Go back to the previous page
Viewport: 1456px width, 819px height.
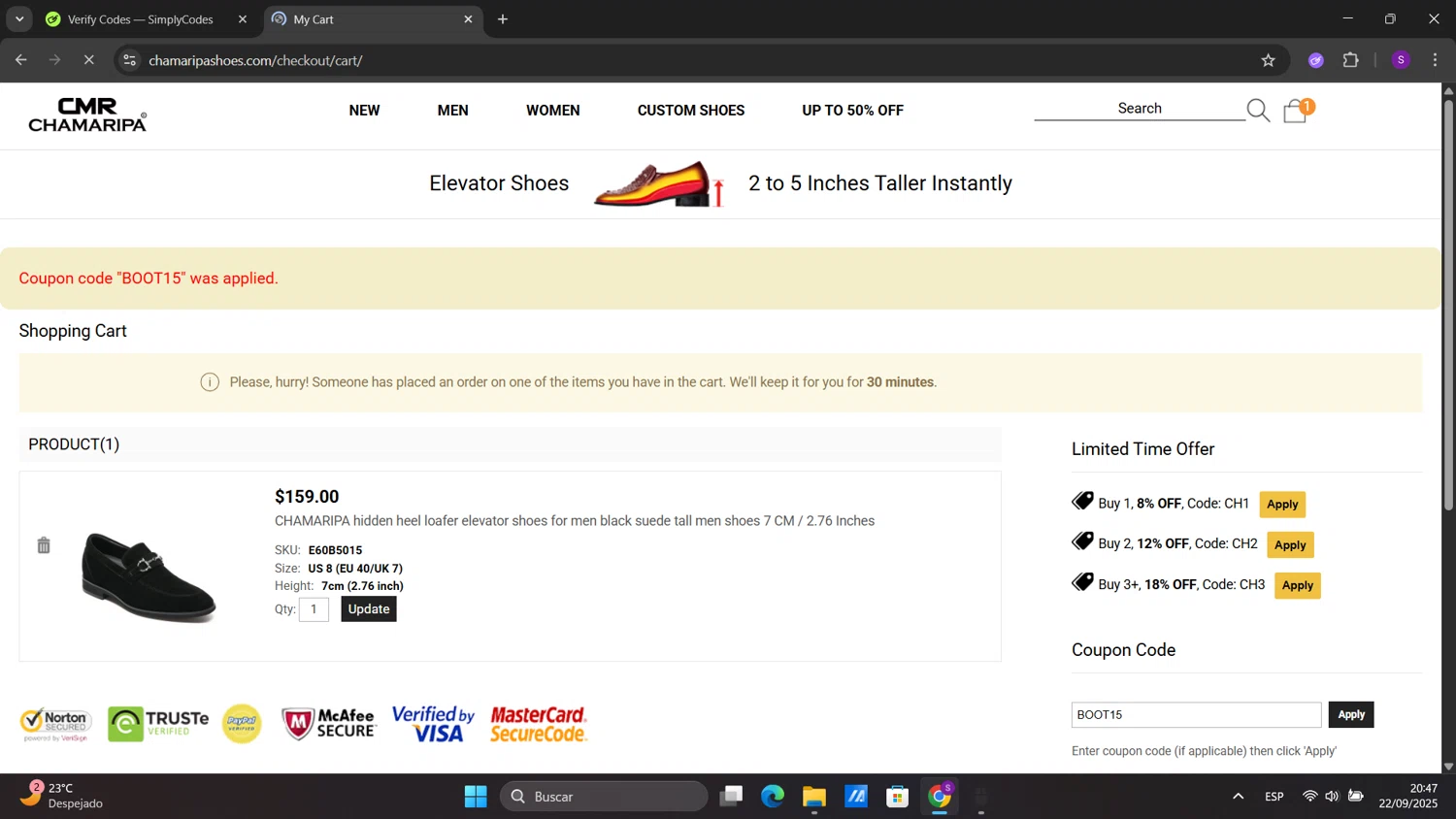(x=21, y=60)
